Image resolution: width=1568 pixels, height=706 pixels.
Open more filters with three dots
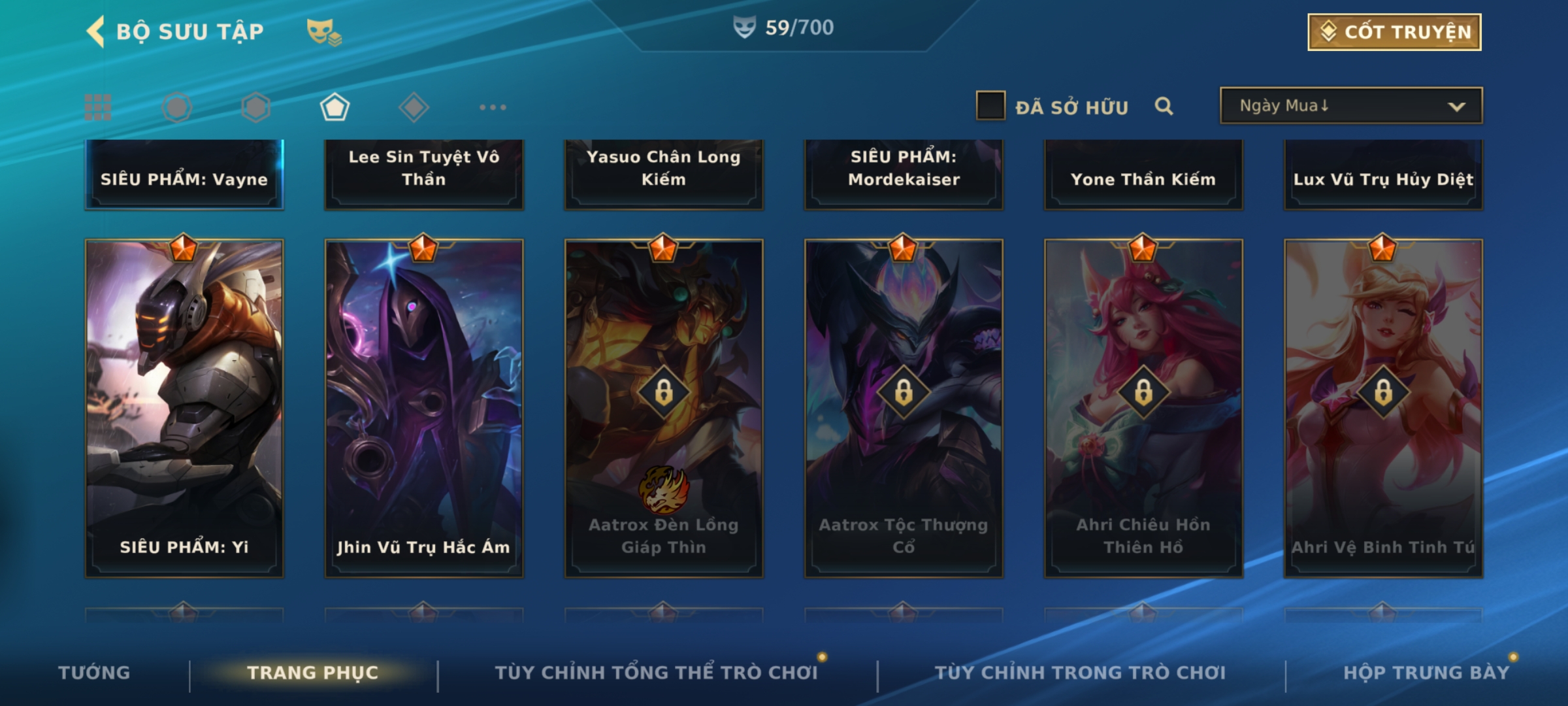493,107
